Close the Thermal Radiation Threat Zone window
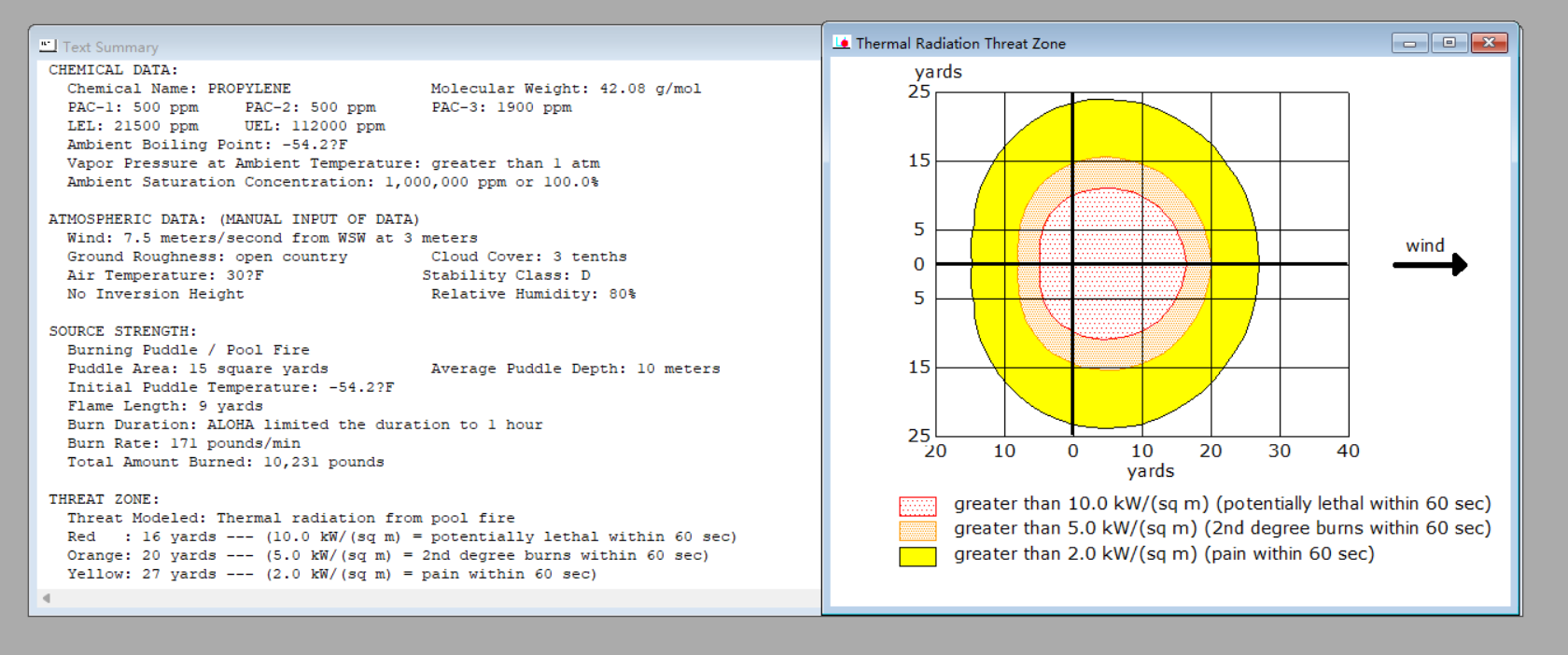 pyautogui.click(x=1490, y=43)
